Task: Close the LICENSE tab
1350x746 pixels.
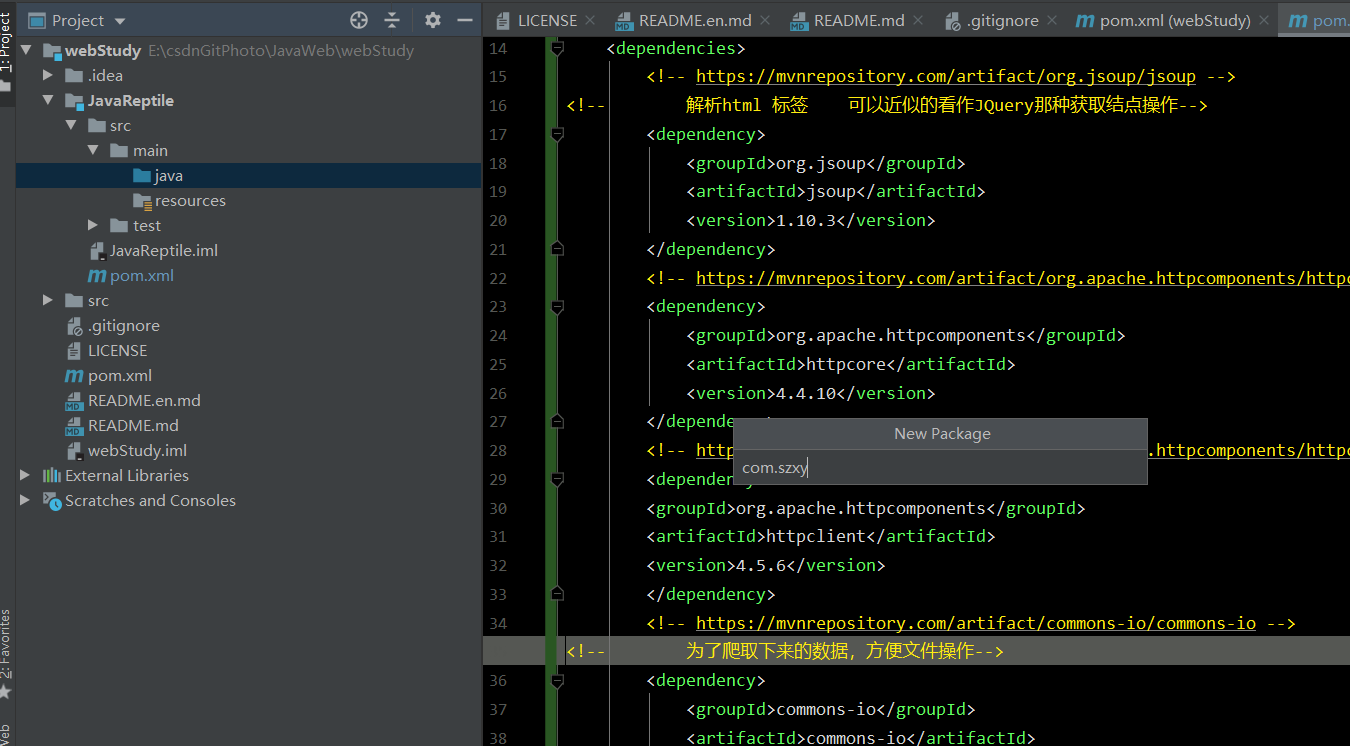Action: [591, 20]
